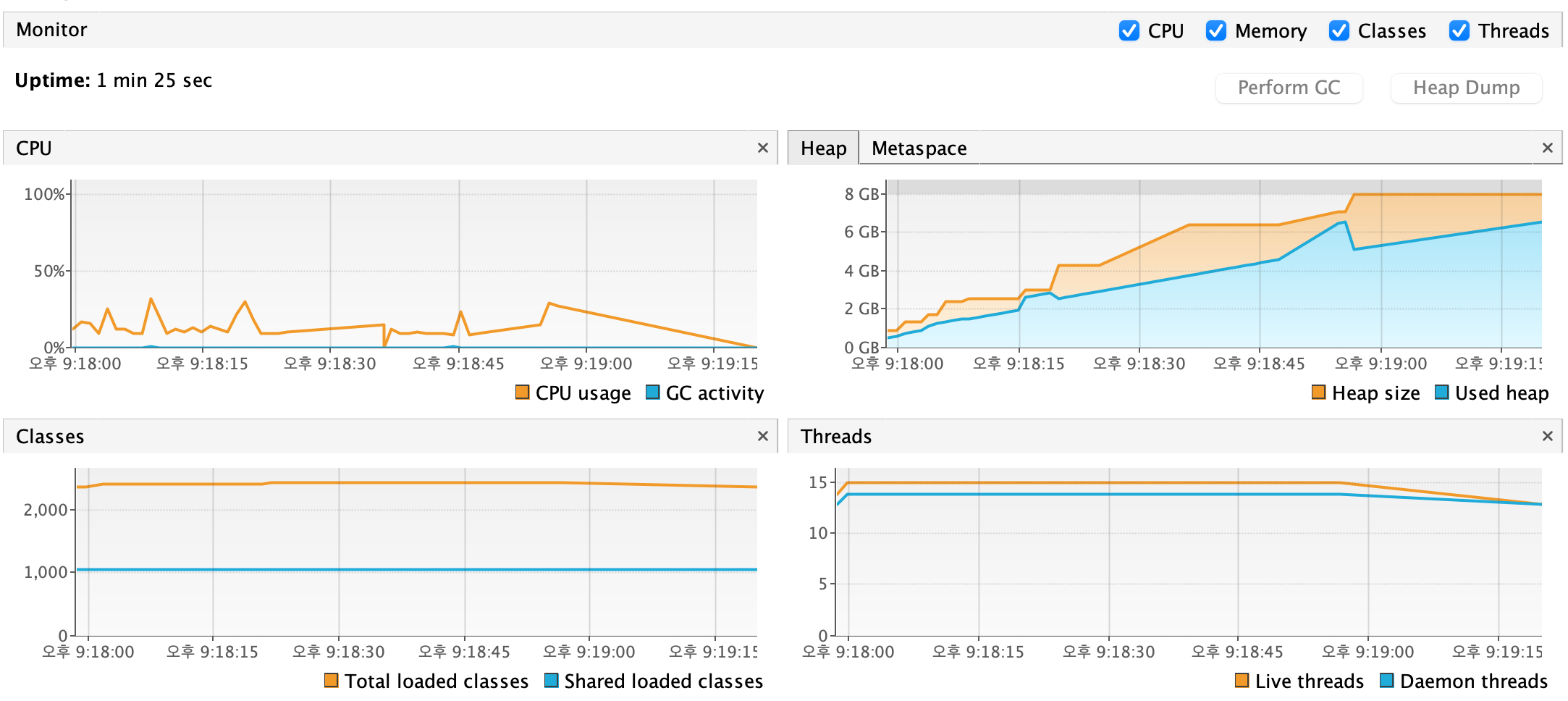Toggle the Threads checkbox
The width and height of the screenshot is (1568, 701).
(1459, 30)
